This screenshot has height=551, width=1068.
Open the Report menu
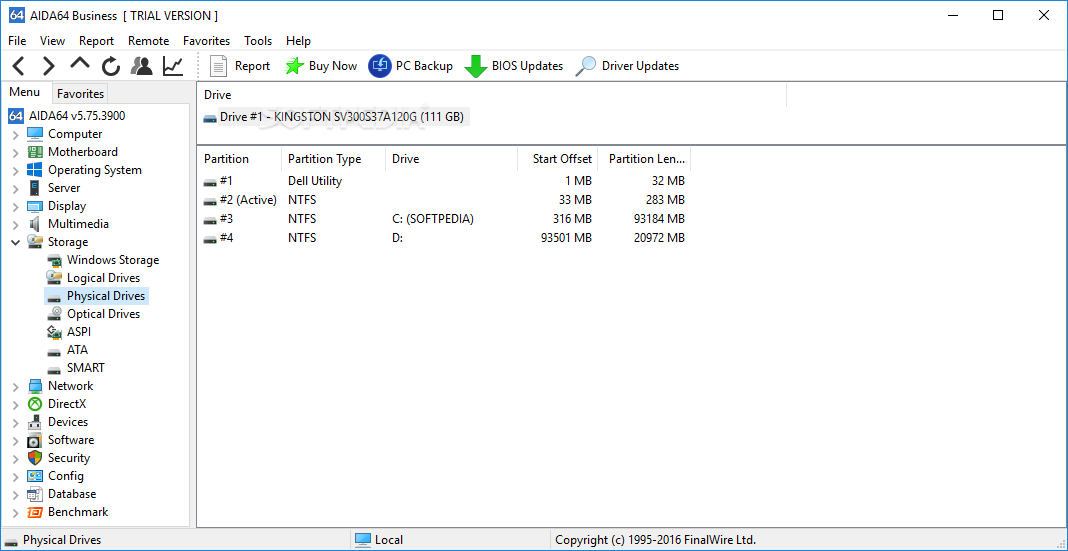click(x=96, y=41)
